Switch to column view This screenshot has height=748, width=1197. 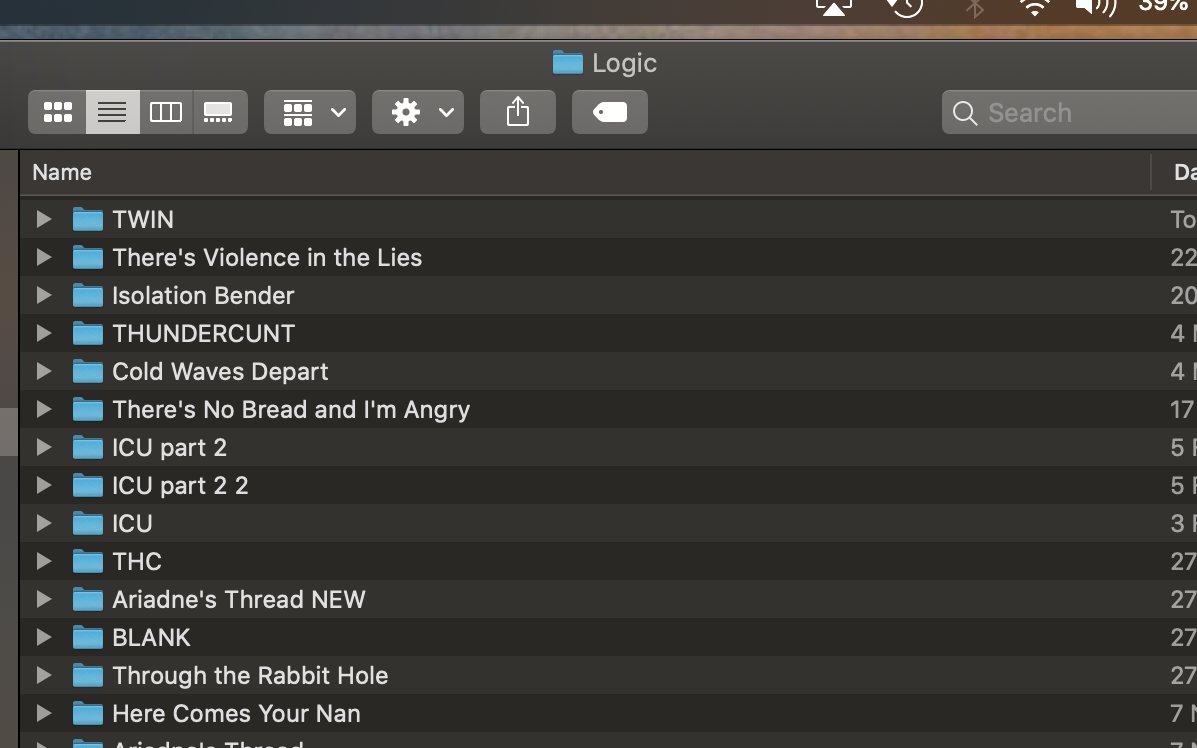click(166, 112)
